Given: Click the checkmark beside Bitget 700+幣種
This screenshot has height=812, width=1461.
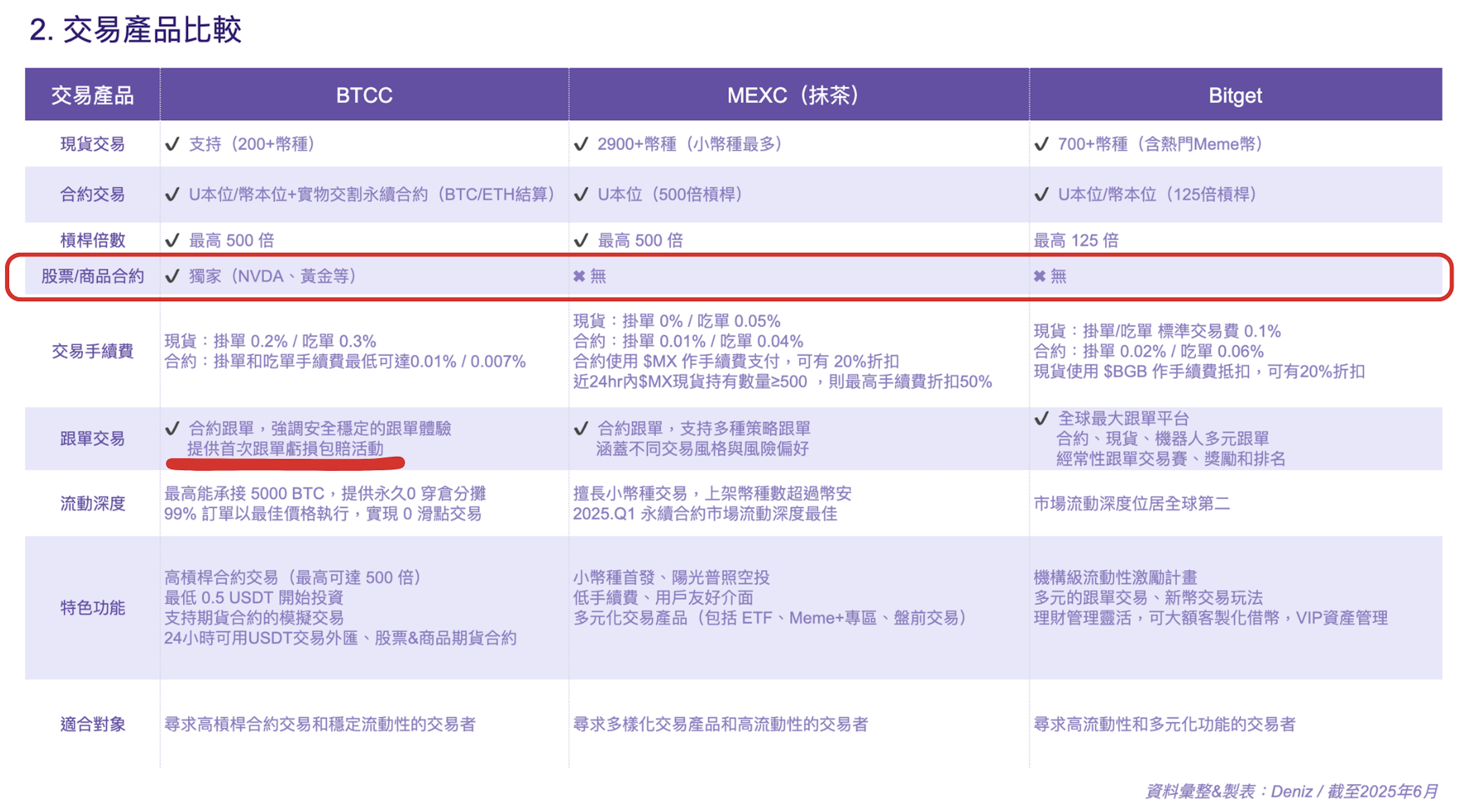Looking at the screenshot, I should pyautogui.click(x=1042, y=144).
